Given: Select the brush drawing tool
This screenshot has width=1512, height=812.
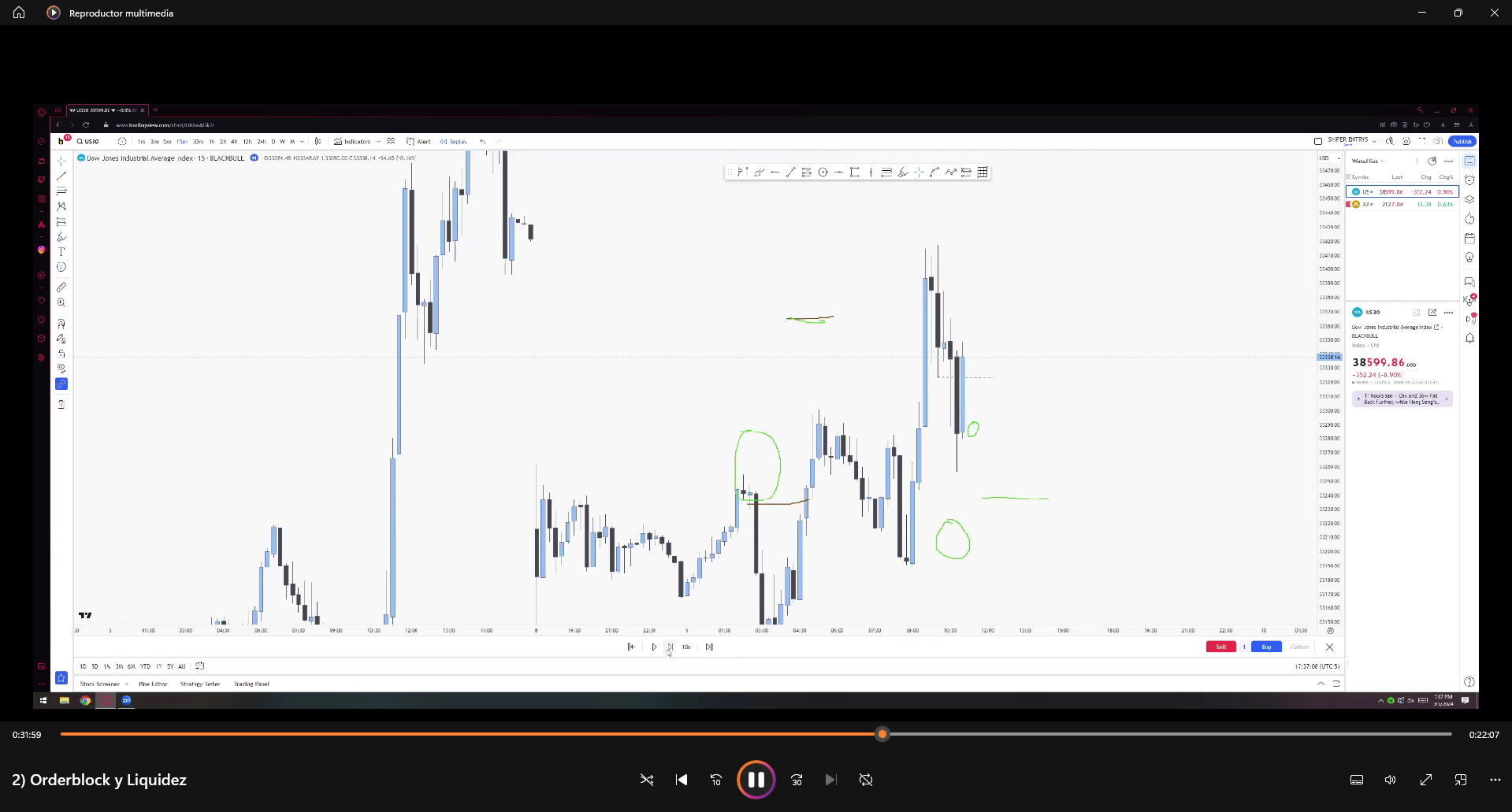Looking at the screenshot, I should point(61,237).
